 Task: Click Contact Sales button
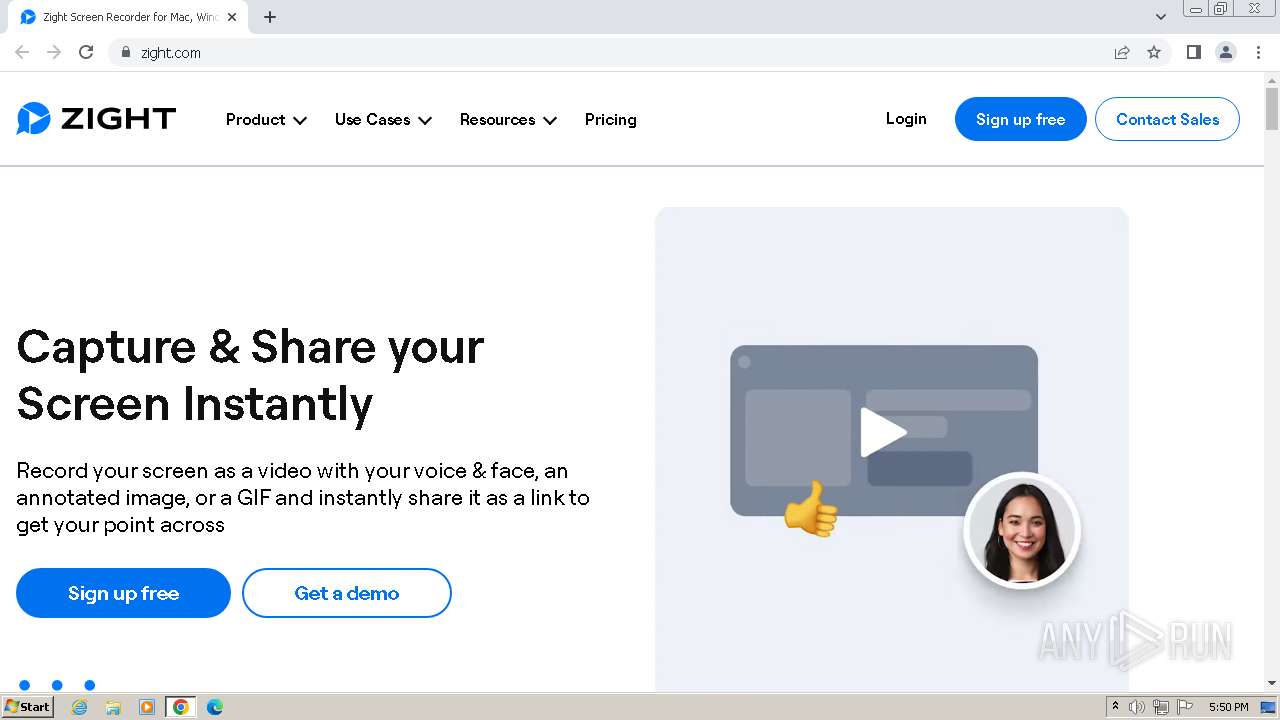[1168, 119]
